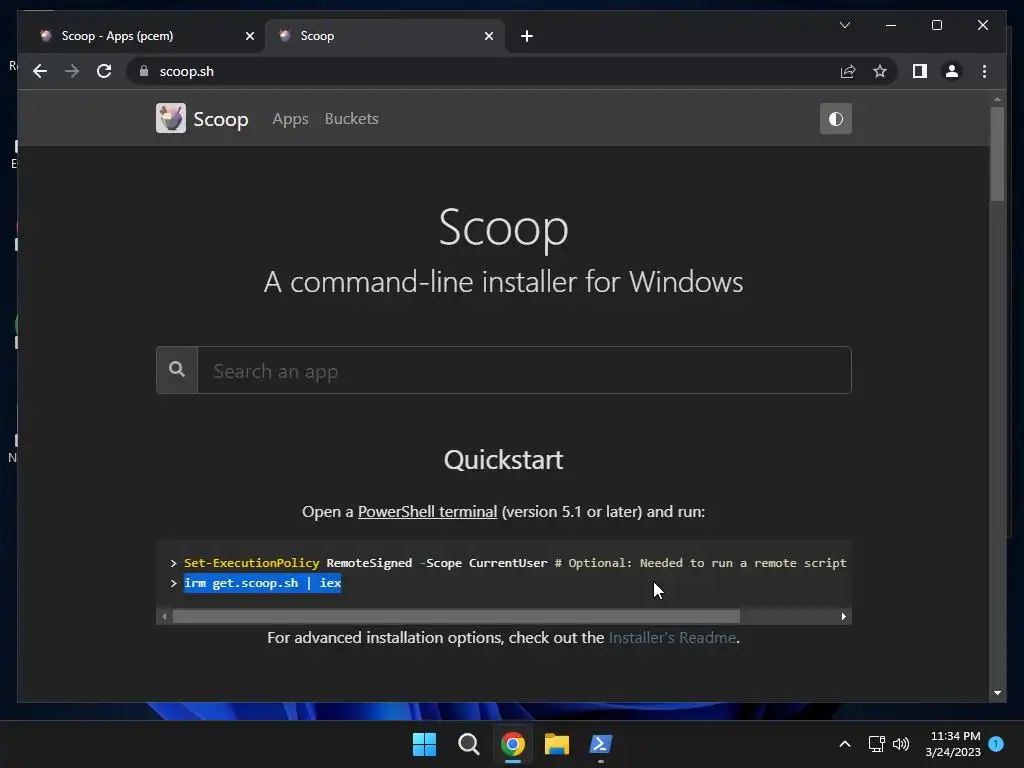This screenshot has height=768, width=1024.
Task: Open the Buckets navigation item
Action: click(351, 119)
